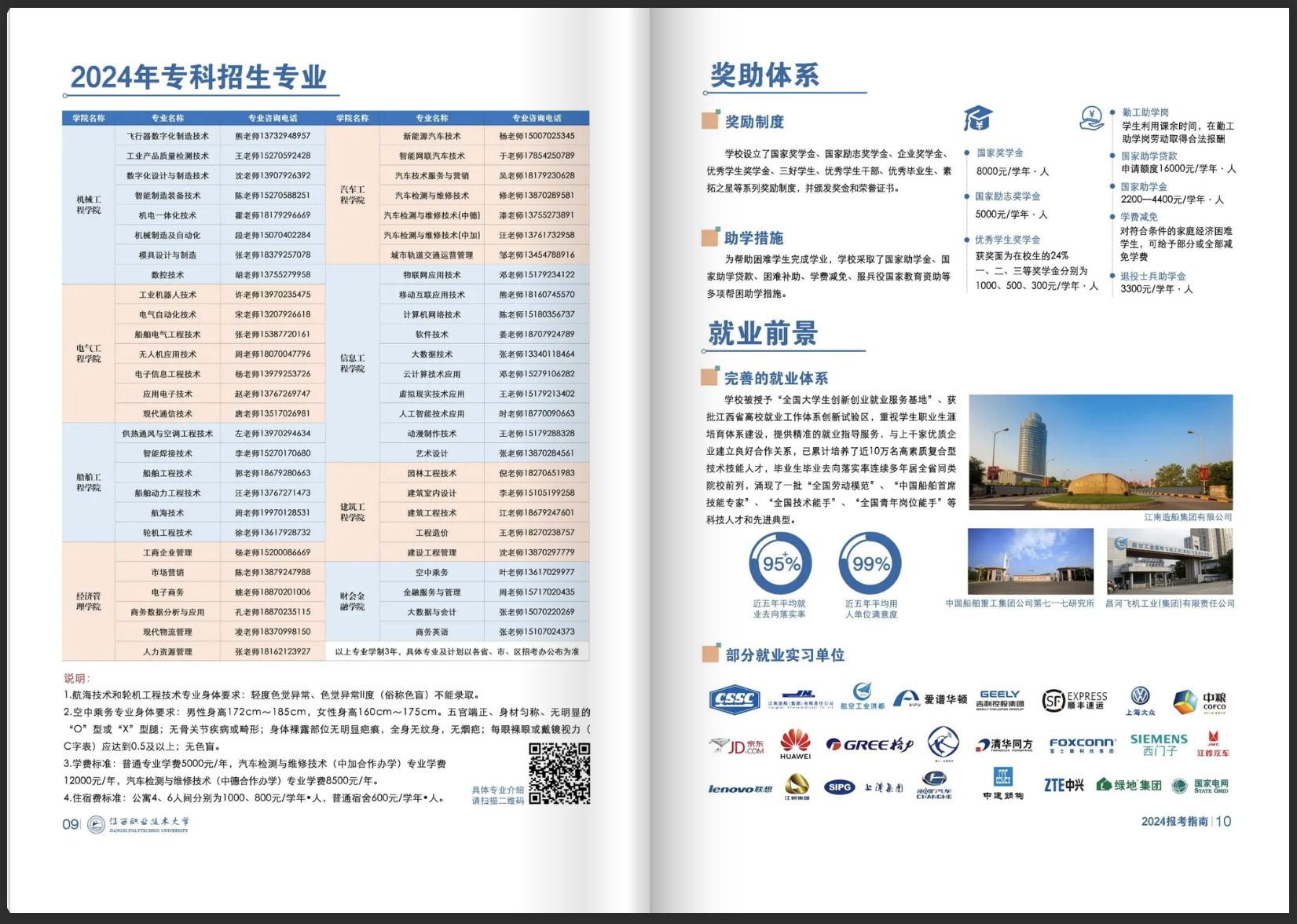Click the HUAWEI logo
Viewport: 1297px width, 924px height.
[x=795, y=744]
